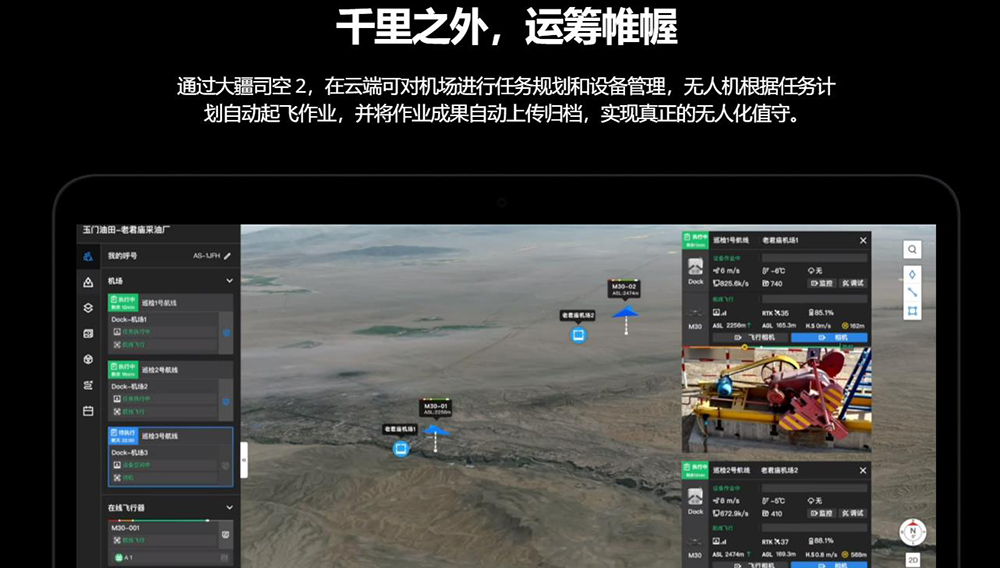Locate Dock-机场1 with its blue target icon
Screen dimensions: 1000x568
coord(226,333)
